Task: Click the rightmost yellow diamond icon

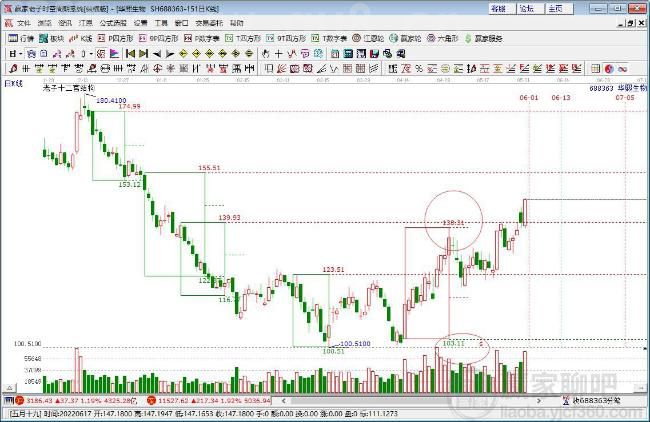Action: [x=249, y=54]
